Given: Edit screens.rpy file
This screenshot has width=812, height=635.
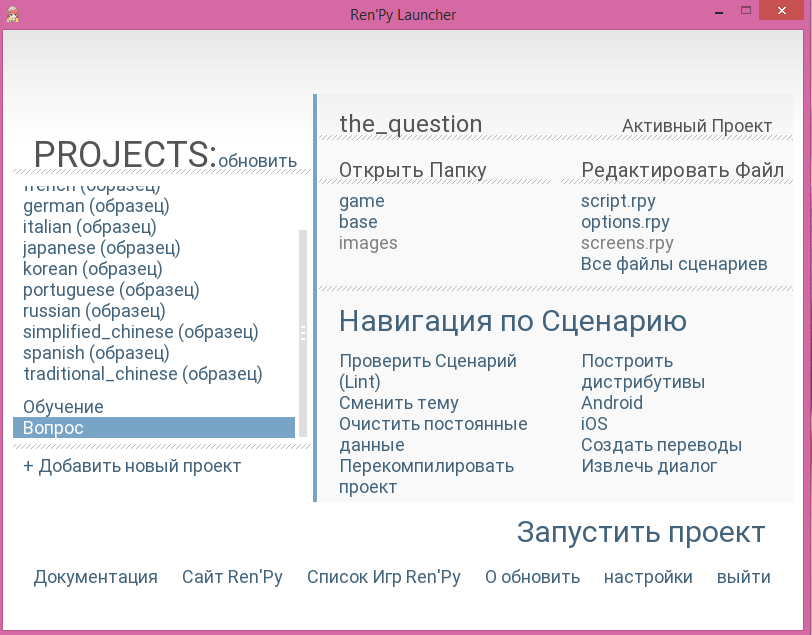Looking at the screenshot, I should tap(627, 243).
